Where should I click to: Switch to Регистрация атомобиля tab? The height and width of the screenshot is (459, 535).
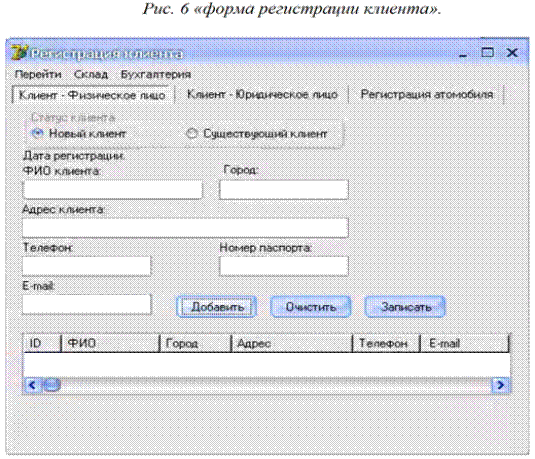tap(426, 95)
